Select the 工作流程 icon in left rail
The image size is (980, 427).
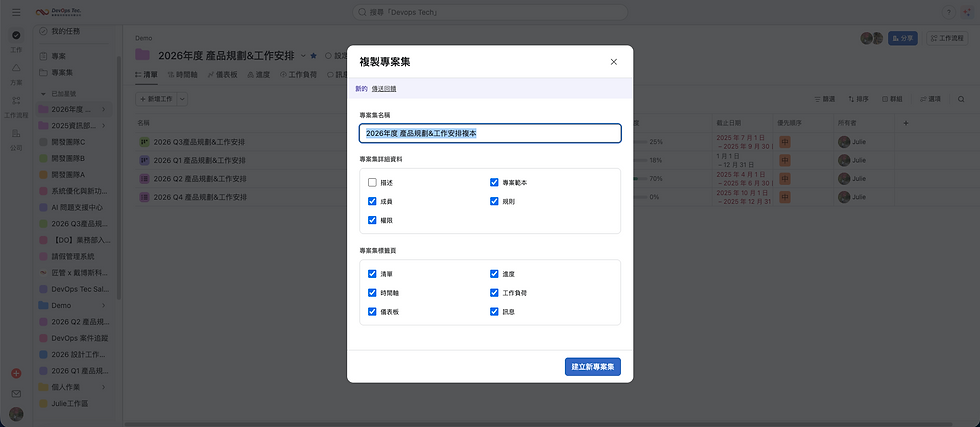click(16, 100)
